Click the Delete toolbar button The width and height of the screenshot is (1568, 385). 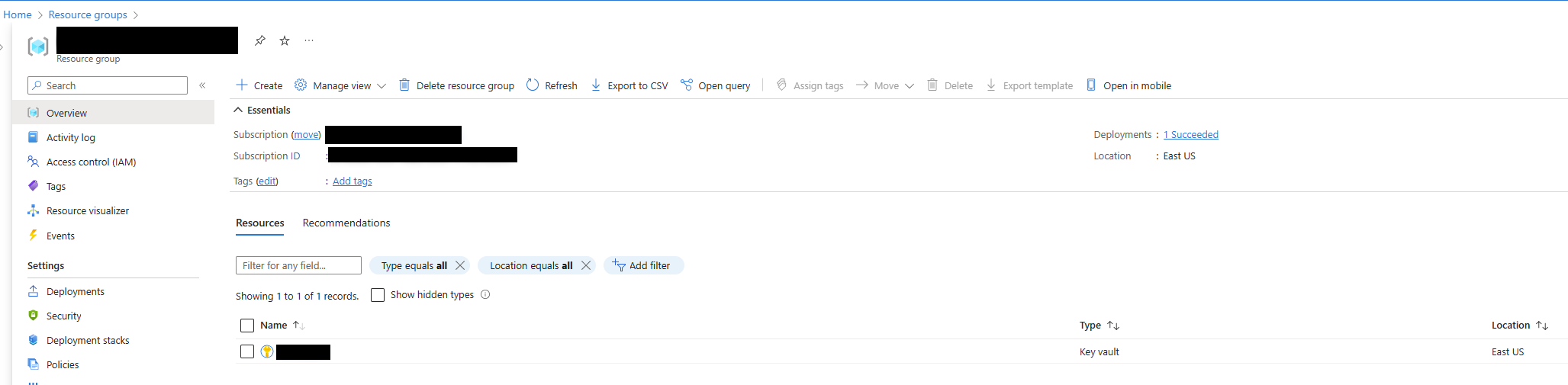tap(950, 85)
